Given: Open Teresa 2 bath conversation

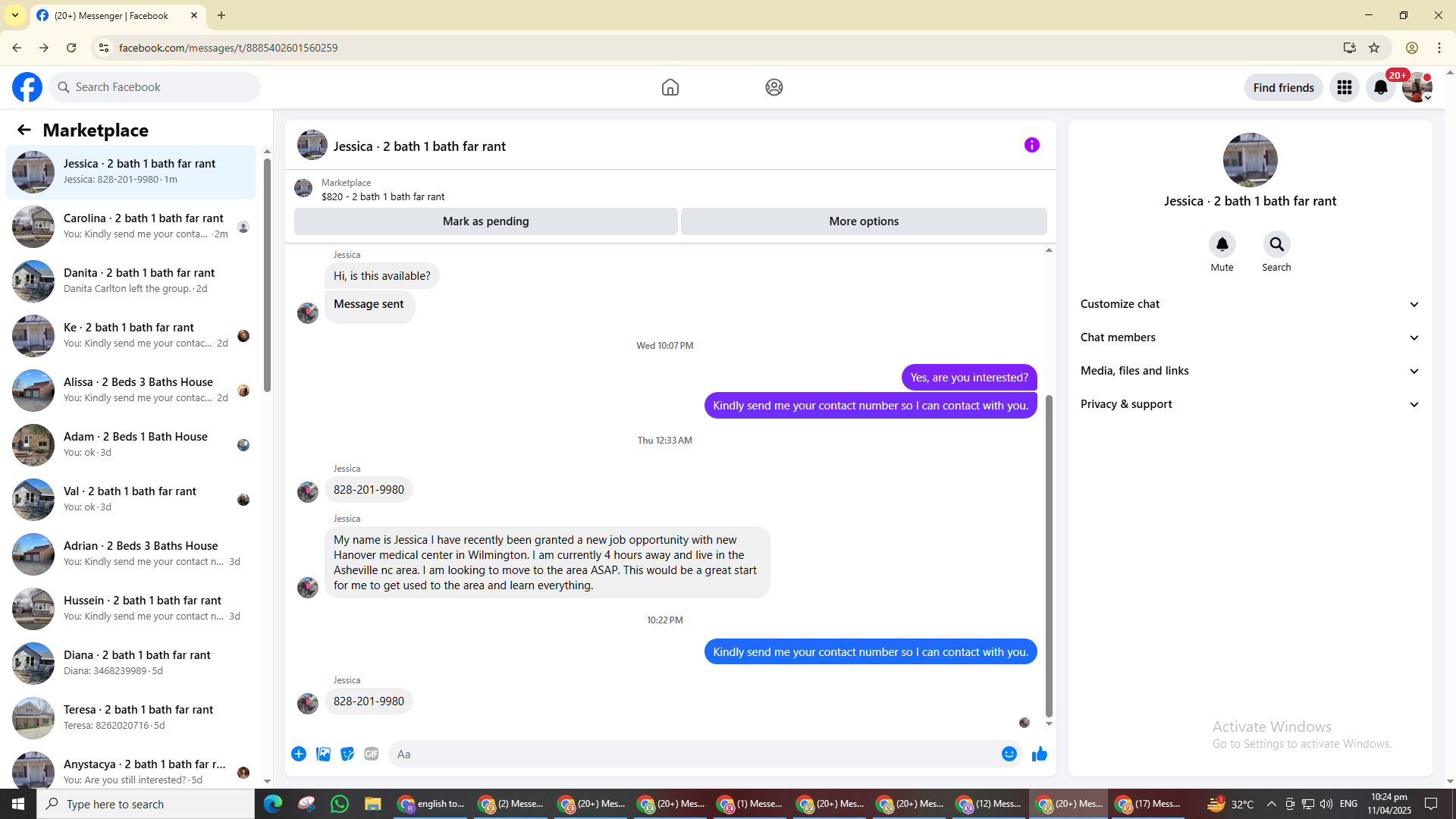Looking at the screenshot, I should tap(131, 718).
